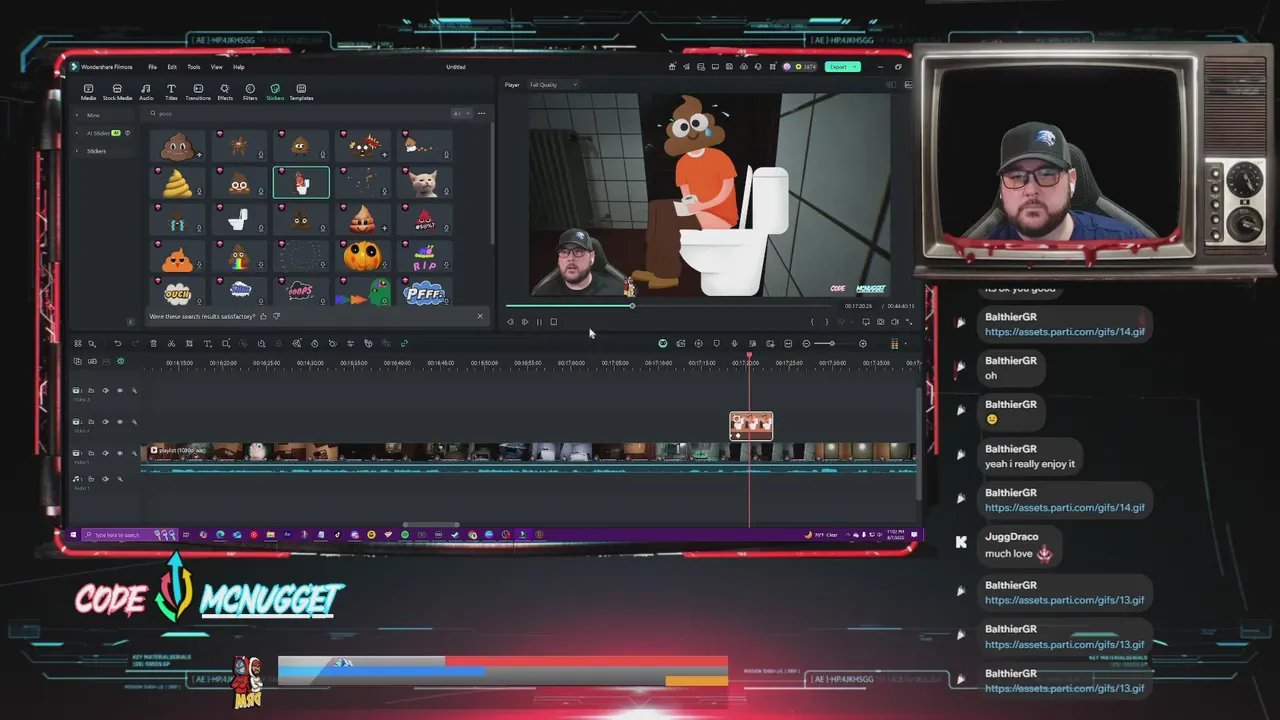Split the clip with the scissors icon
The width and height of the screenshot is (1280, 720).
(171, 343)
